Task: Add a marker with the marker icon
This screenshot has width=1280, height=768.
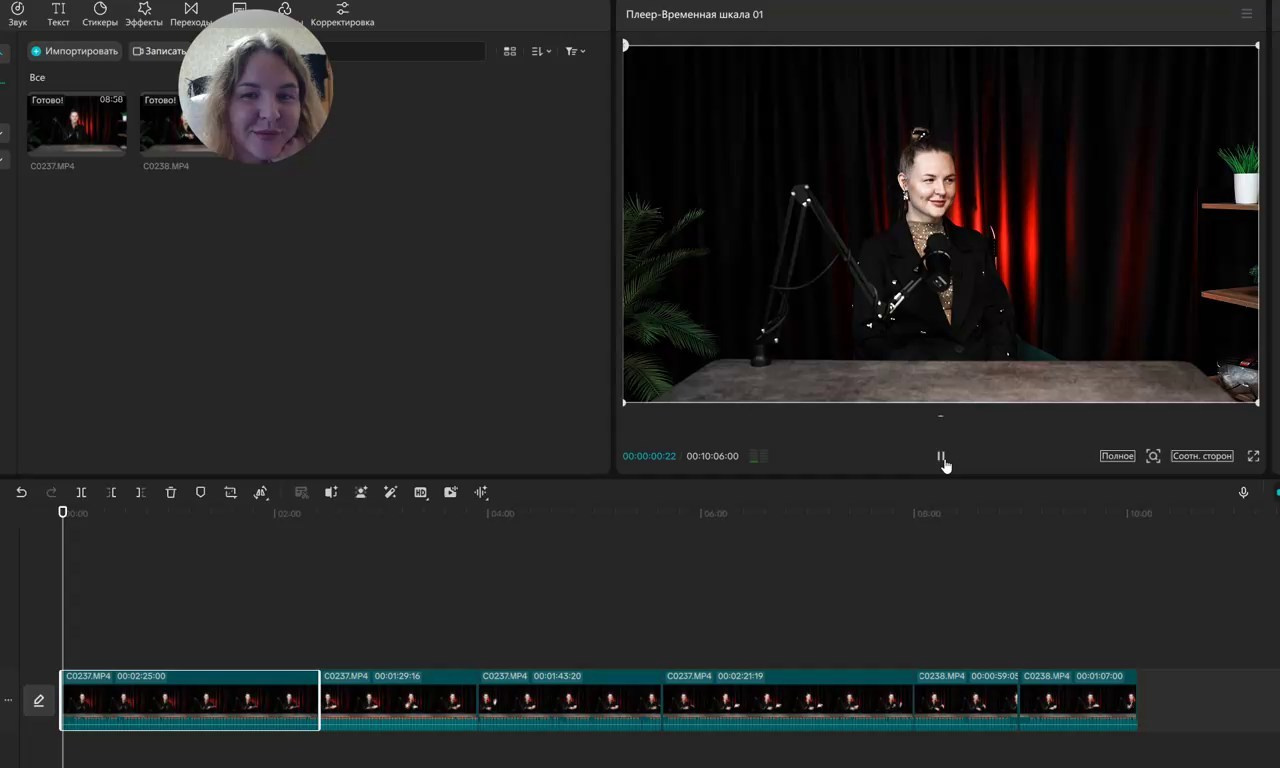Action: [x=201, y=492]
